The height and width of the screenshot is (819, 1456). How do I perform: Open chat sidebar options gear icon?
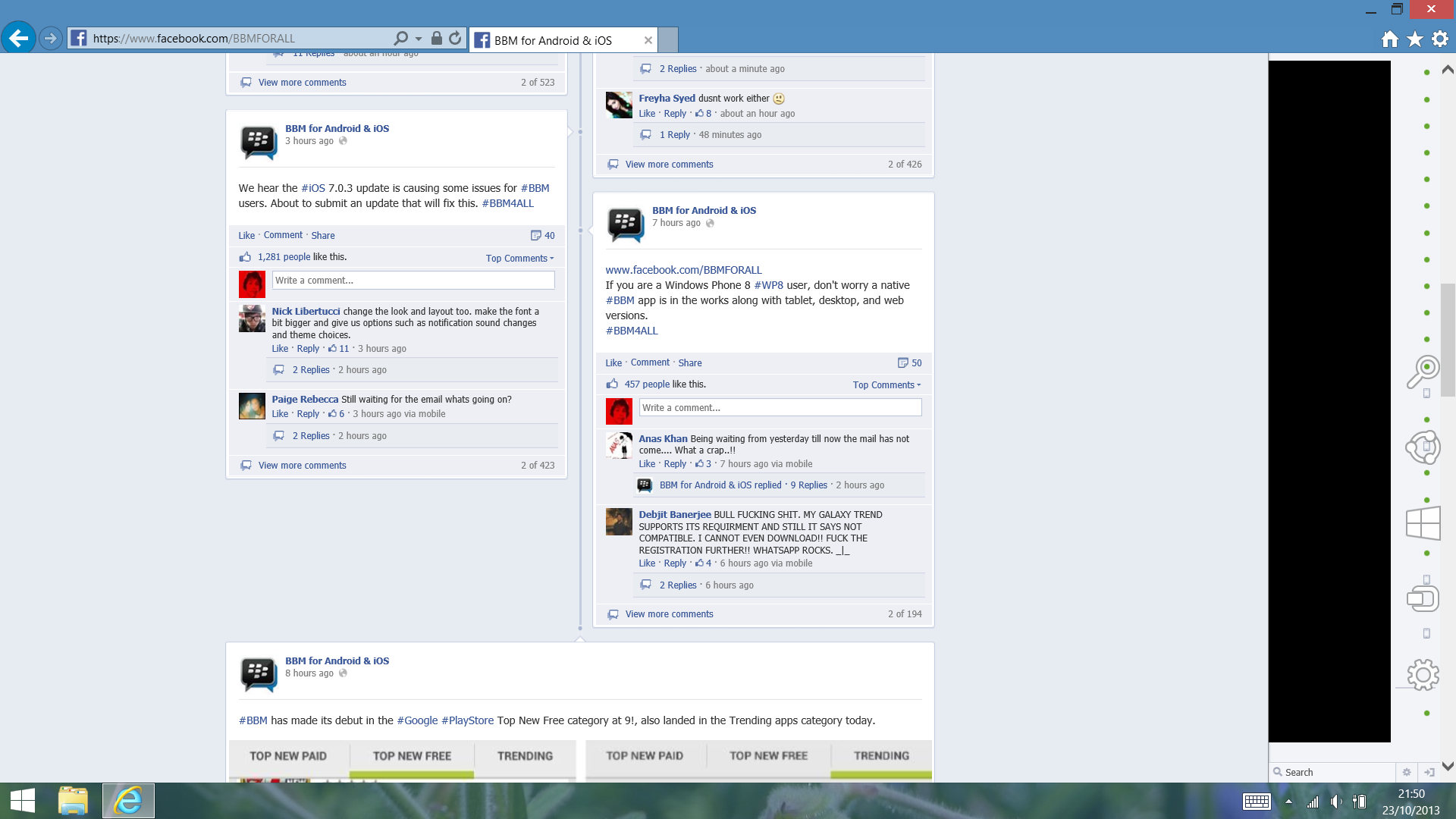coord(1407,772)
